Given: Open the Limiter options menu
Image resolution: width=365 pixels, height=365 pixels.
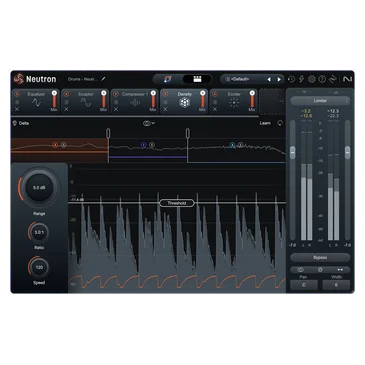Looking at the screenshot, I should click(347, 101).
